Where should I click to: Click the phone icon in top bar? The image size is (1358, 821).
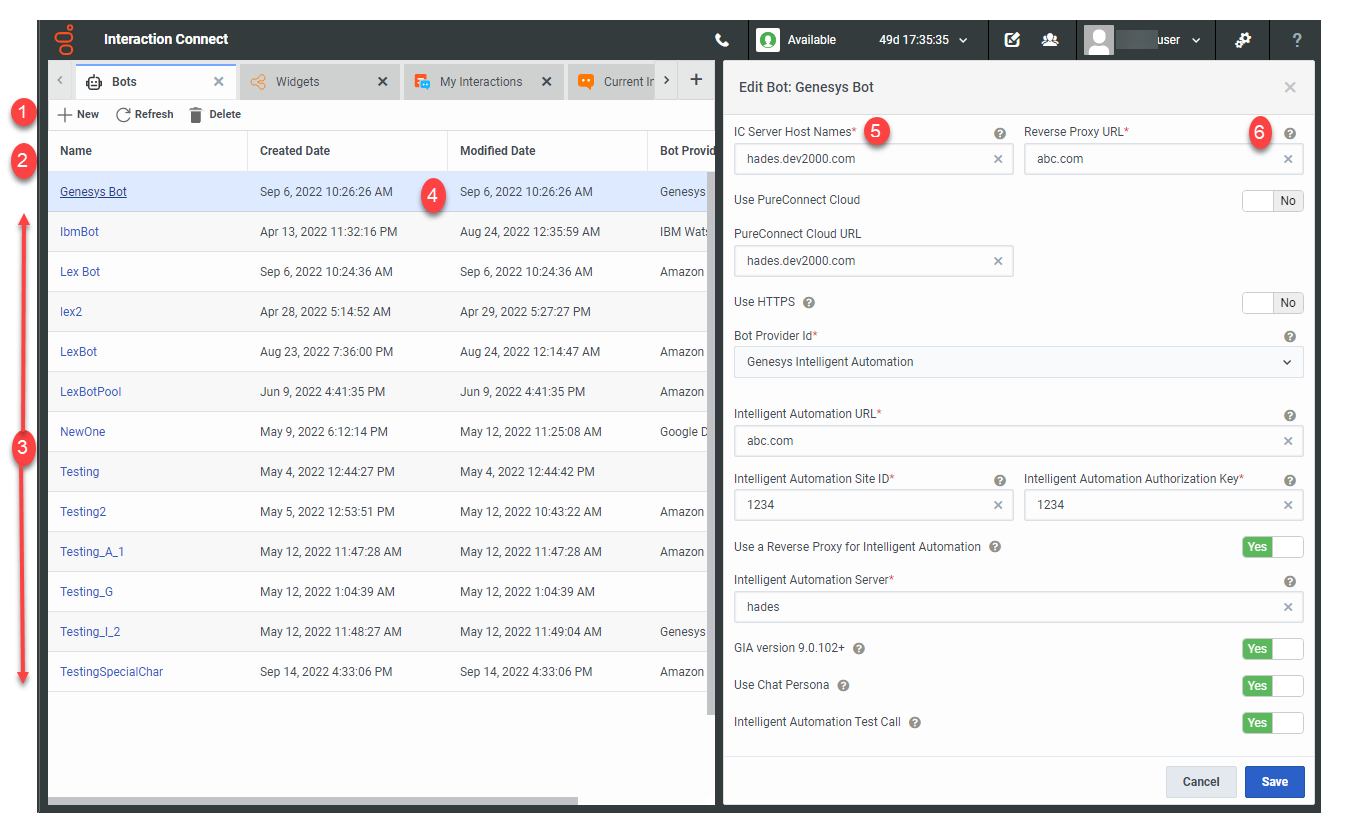pos(722,40)
